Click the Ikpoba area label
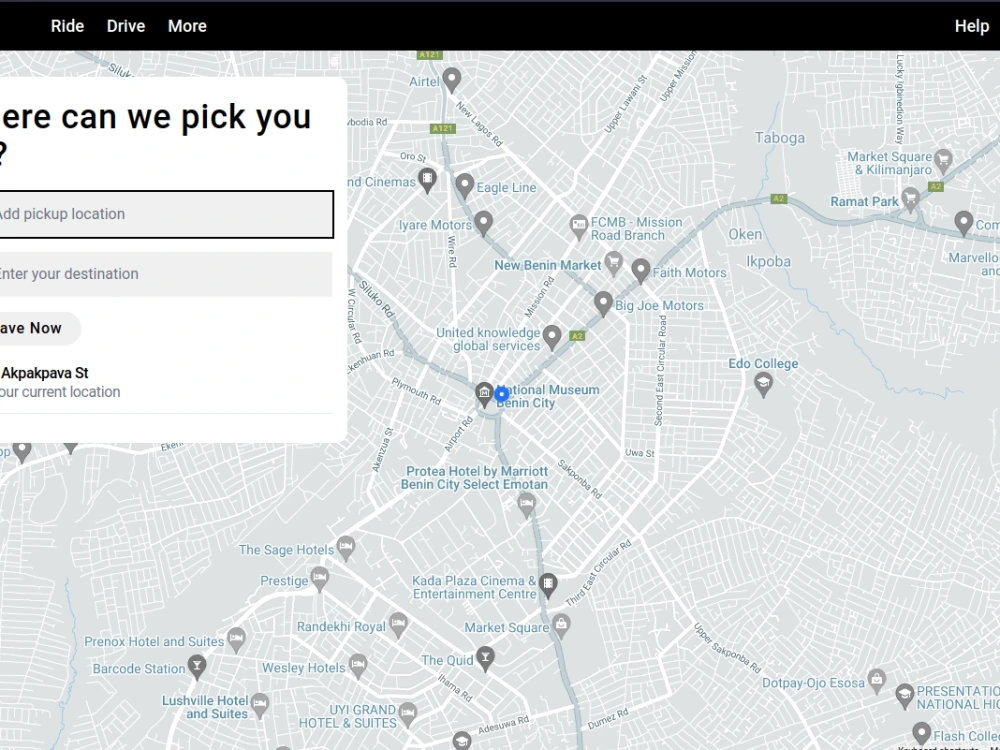This screenshot has height=750, width=1000. click(768, 261)
